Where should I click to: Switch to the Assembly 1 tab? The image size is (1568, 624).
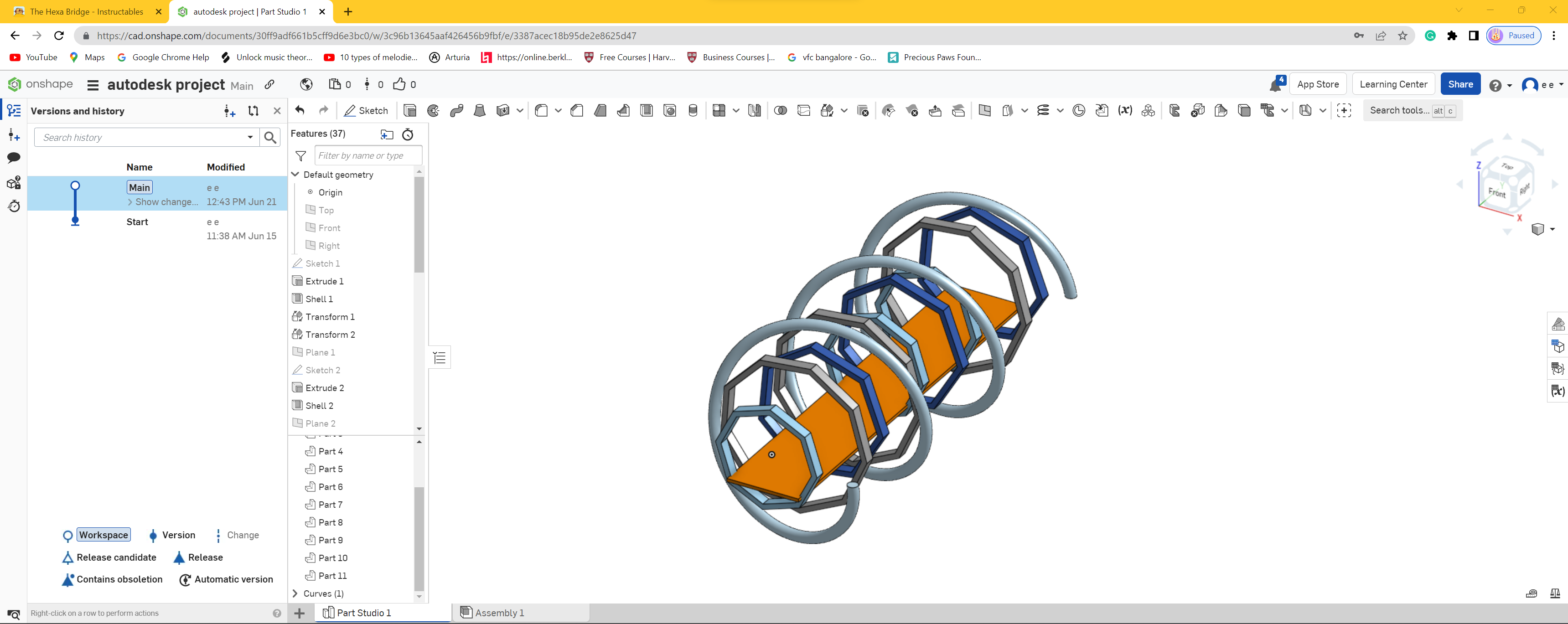(499, 613)
